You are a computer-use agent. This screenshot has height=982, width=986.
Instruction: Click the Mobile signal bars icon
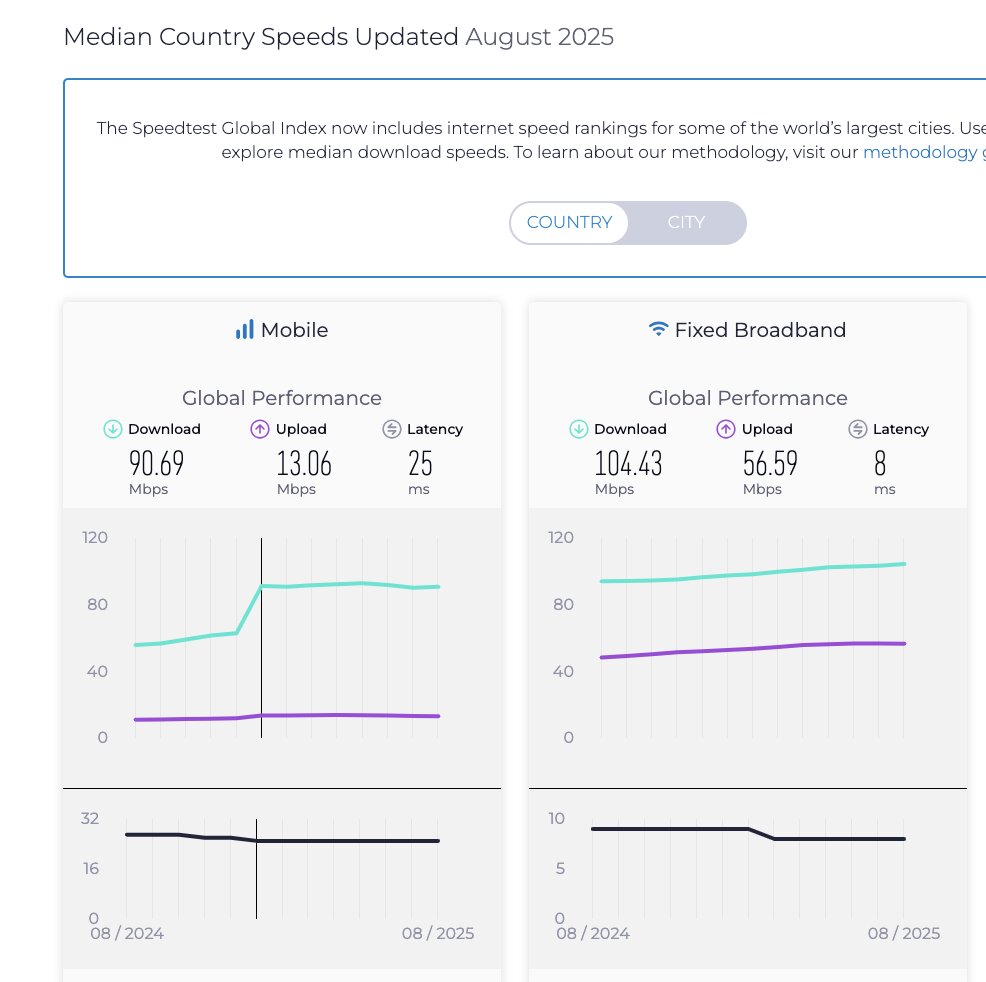[244, 330]
